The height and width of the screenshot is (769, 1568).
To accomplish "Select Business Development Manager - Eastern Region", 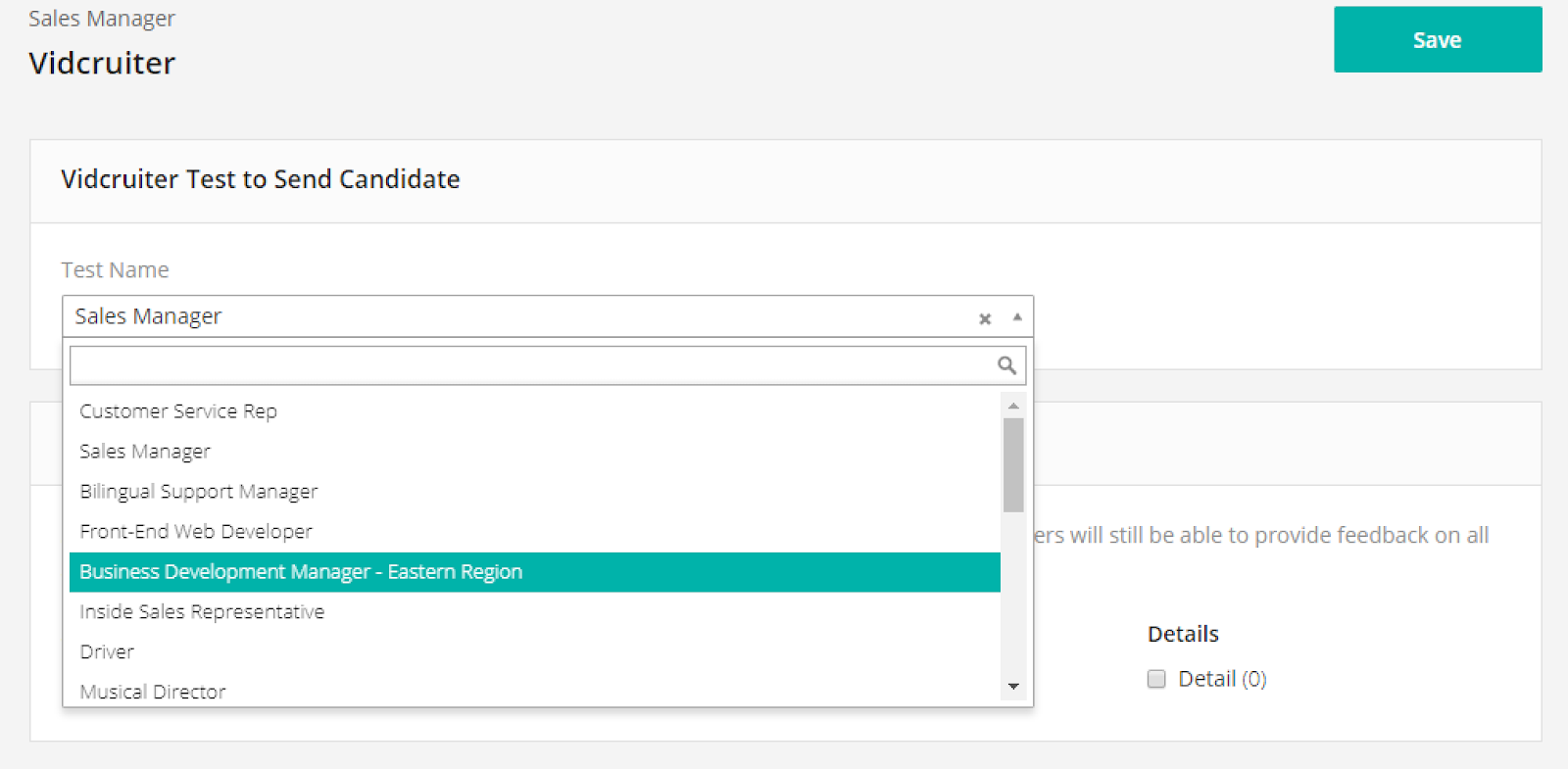I will [535, 572].
